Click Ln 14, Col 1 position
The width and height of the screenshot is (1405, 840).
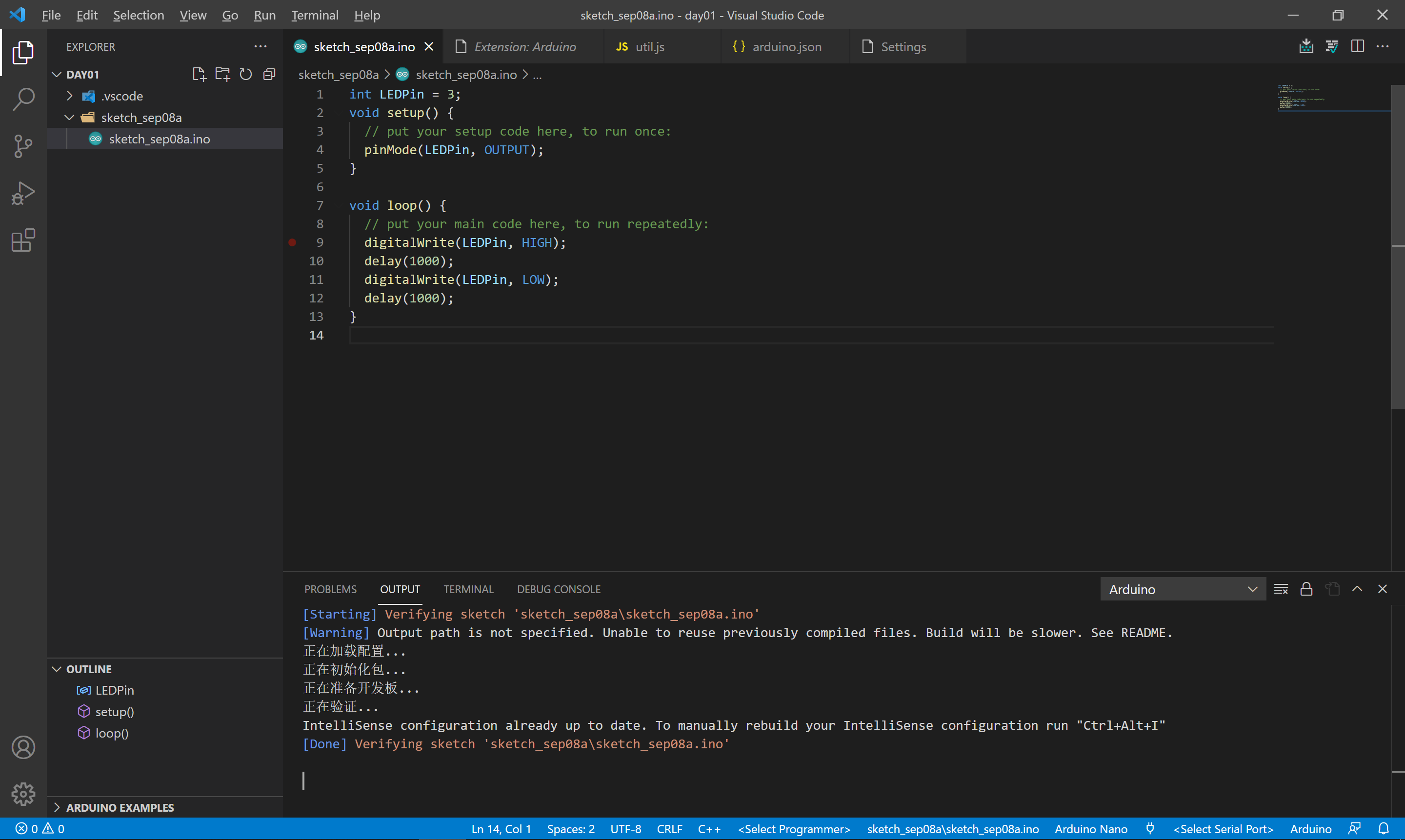[x=501, y=829]
